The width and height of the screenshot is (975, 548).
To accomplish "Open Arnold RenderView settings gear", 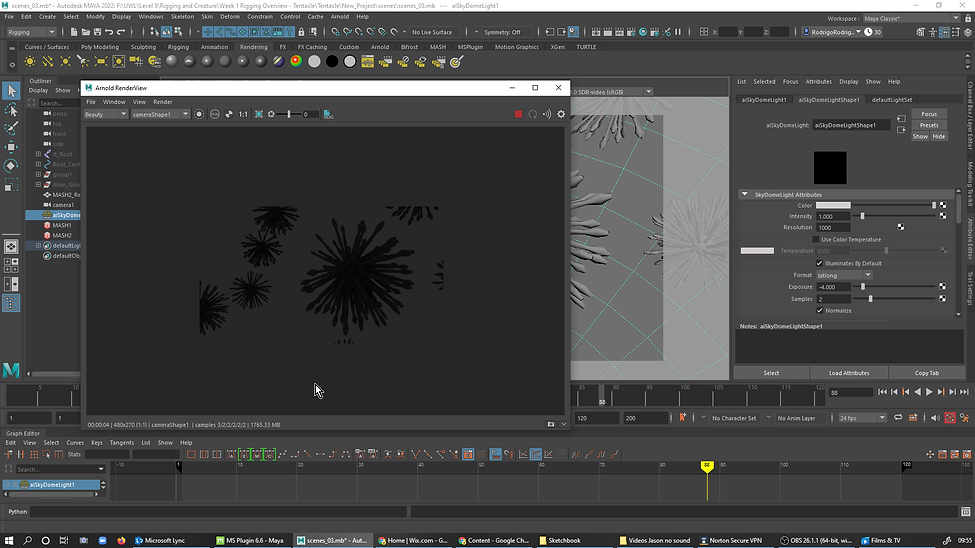I will point(561,114).
